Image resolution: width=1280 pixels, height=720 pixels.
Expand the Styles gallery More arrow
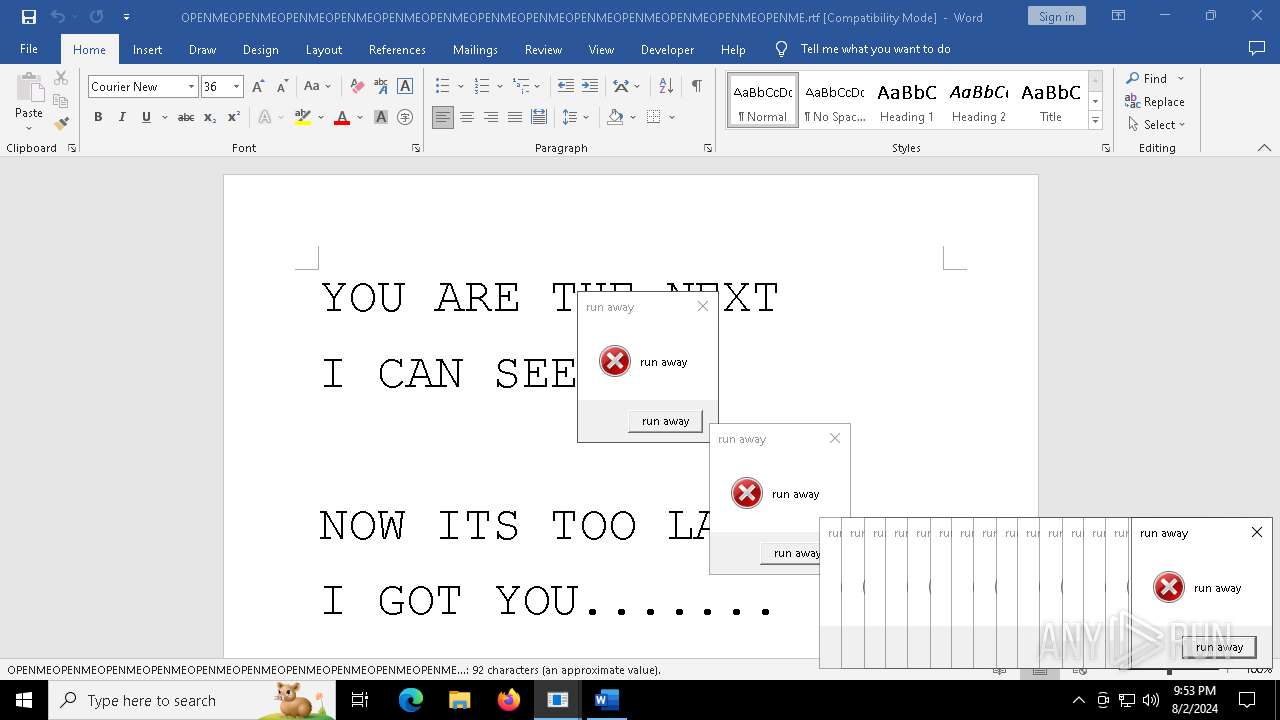[1095, 121]
